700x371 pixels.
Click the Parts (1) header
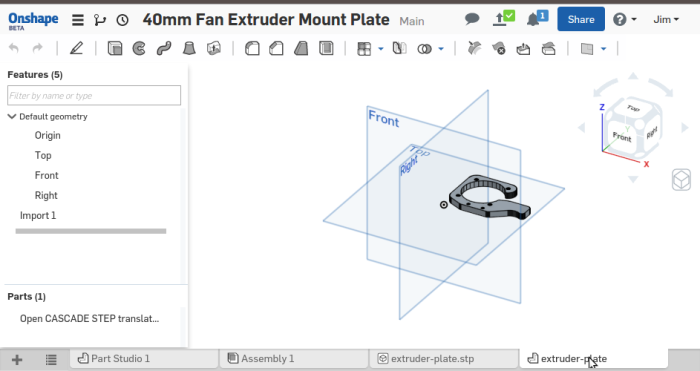tap(26, 296)
